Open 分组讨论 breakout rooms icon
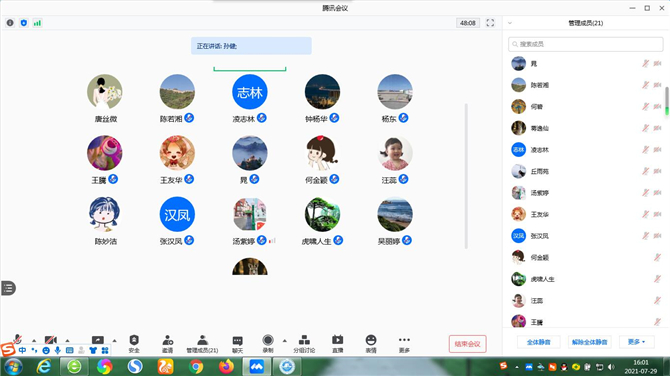Image resolution: width=670 pixels, height=376 pixels. coord(304,343)
